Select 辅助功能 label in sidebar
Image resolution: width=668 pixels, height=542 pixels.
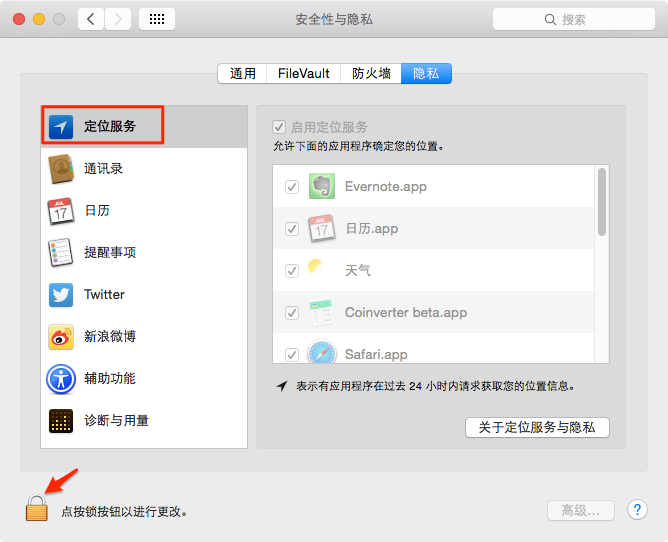[110, 378]
